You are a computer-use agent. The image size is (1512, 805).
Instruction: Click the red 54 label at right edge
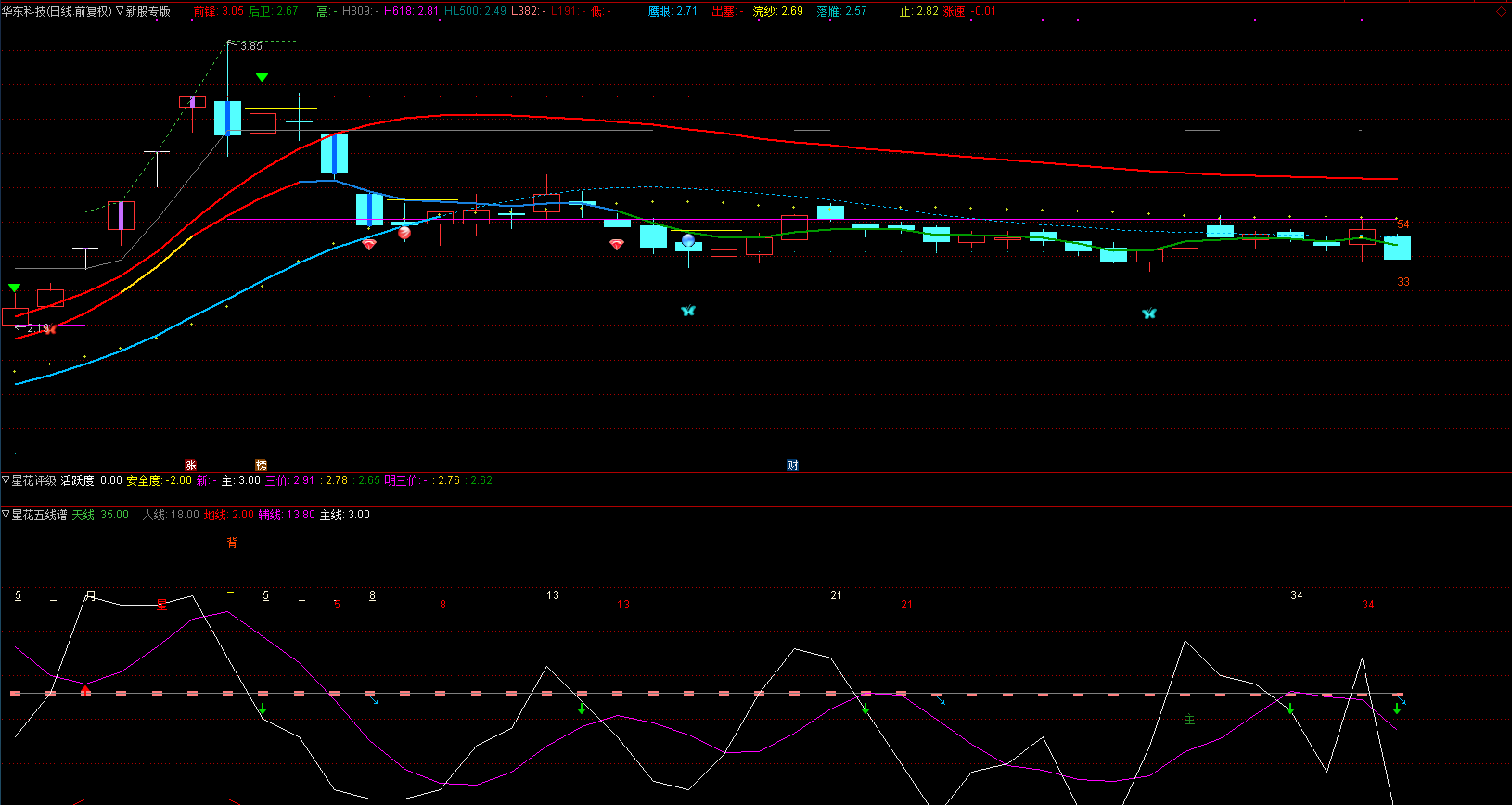pyautogui.click(x=1403, y=224)
